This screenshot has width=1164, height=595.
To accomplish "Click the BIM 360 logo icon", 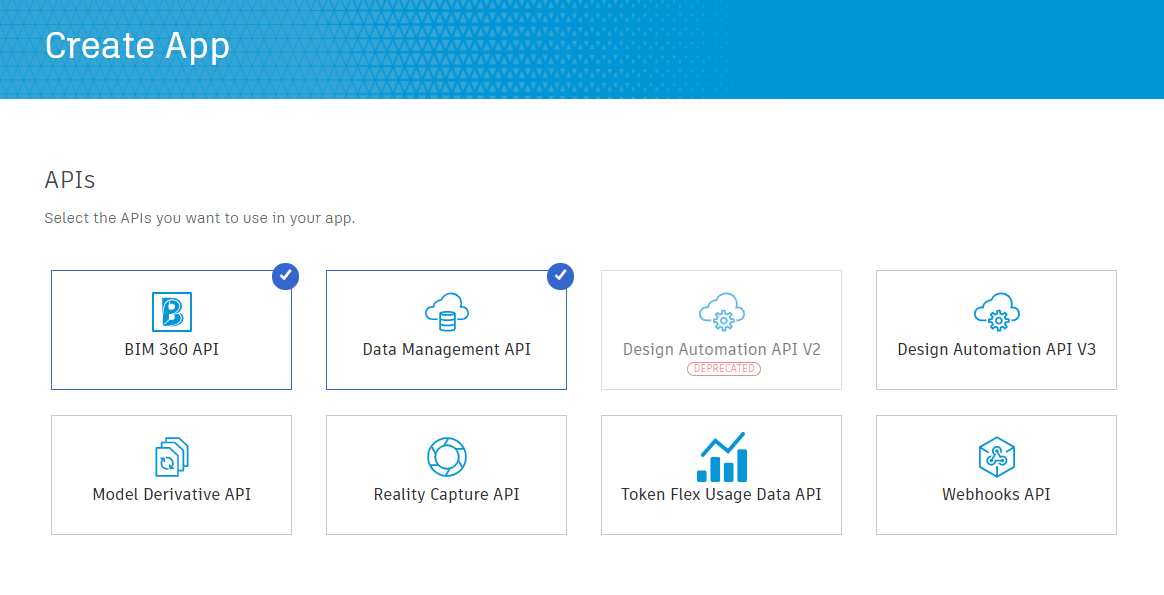I will (171, 311).
